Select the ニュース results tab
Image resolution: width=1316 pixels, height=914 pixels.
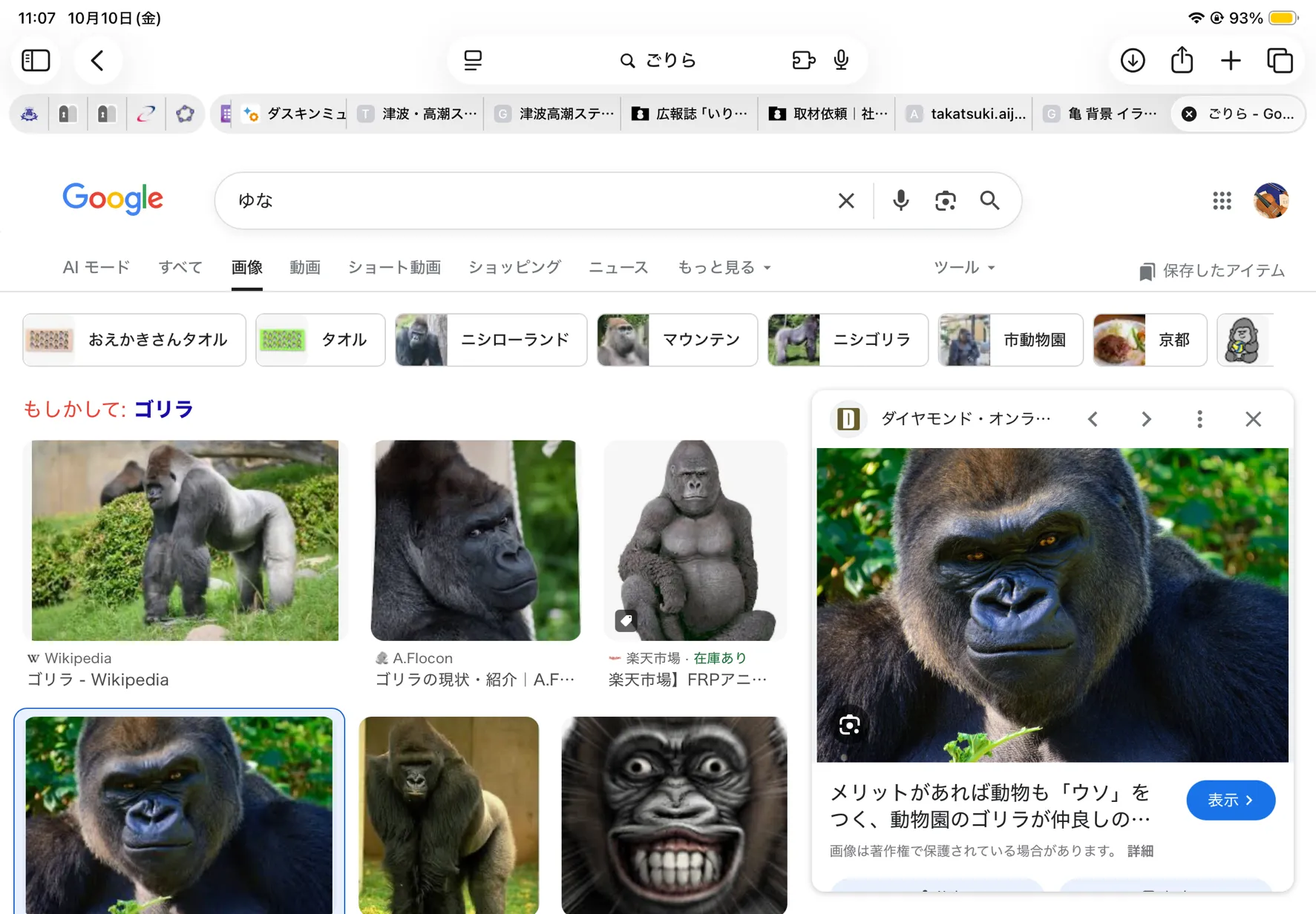pos(618,267)
